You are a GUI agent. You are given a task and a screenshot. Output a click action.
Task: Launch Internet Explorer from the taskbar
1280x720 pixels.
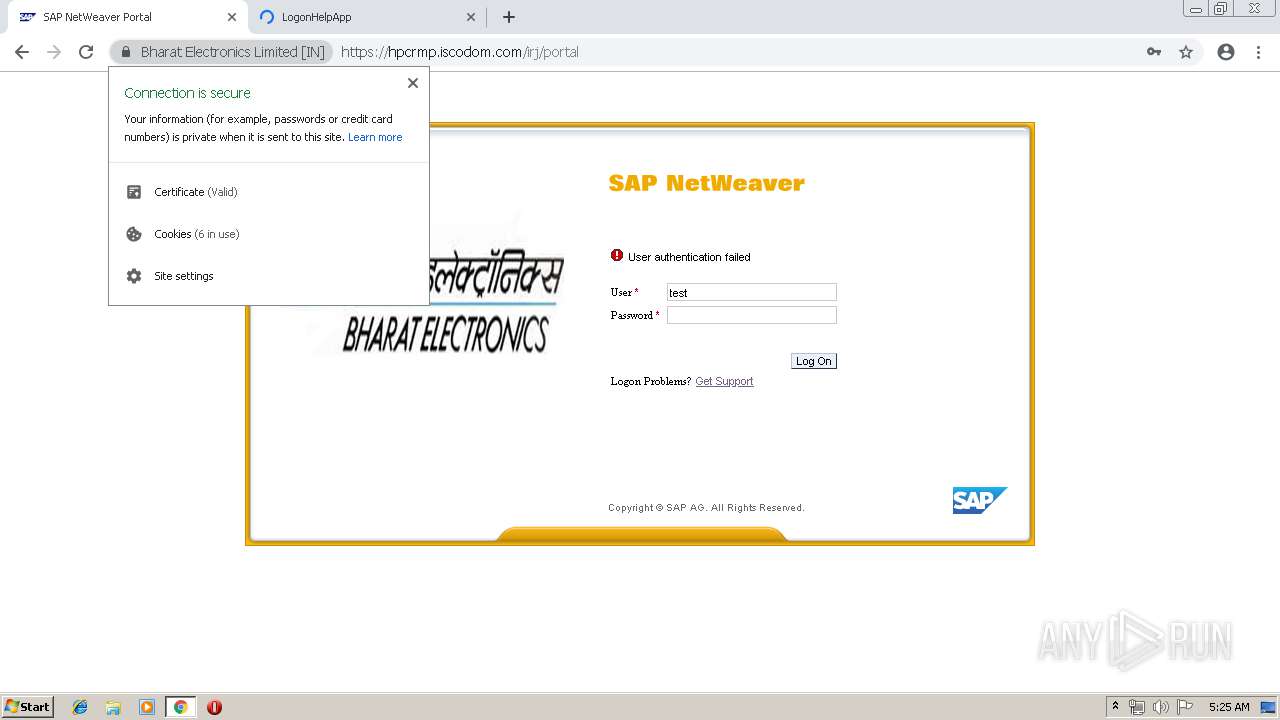click(x=80, y=707)
